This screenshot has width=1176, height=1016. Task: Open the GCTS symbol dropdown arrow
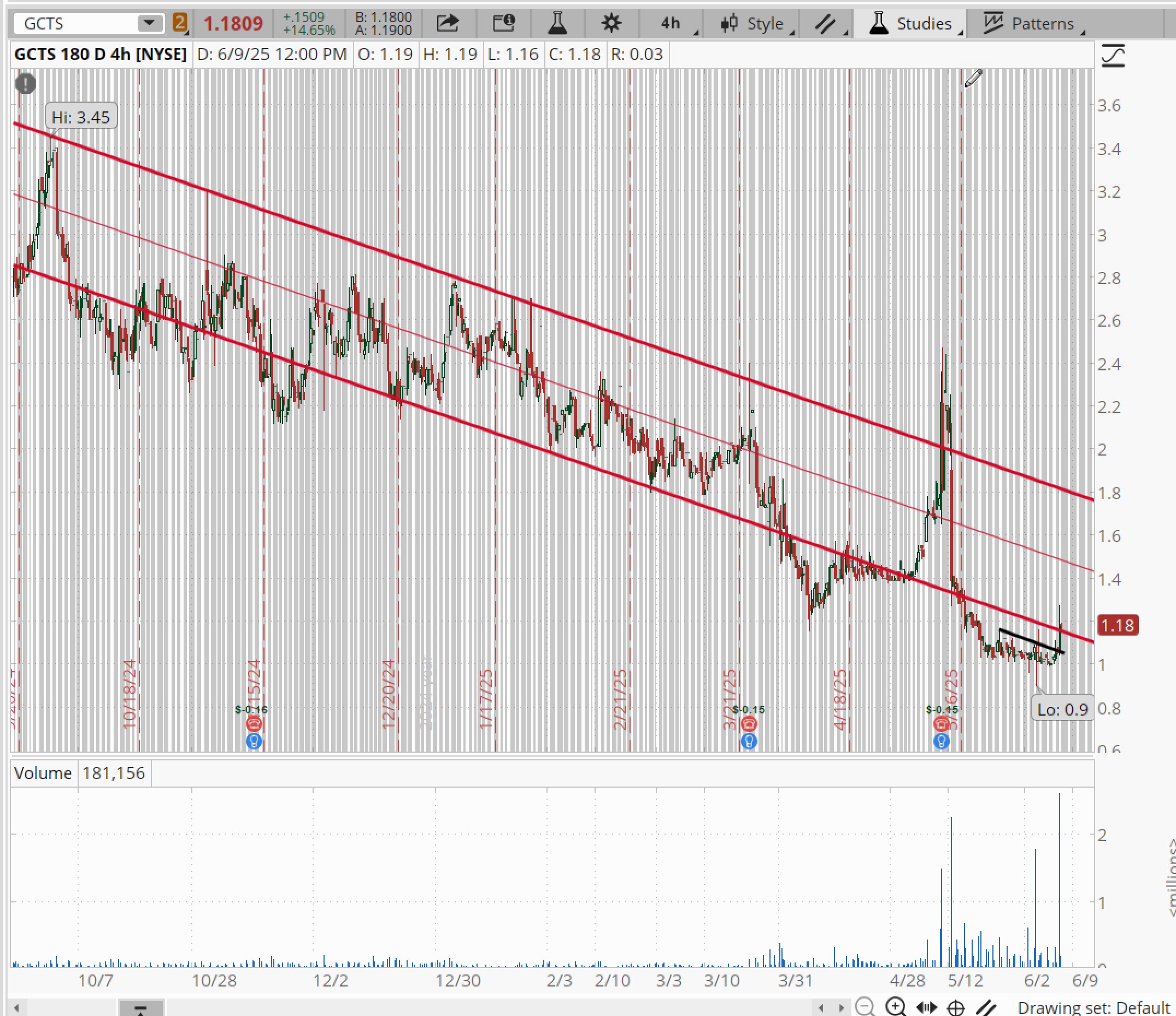149,23
